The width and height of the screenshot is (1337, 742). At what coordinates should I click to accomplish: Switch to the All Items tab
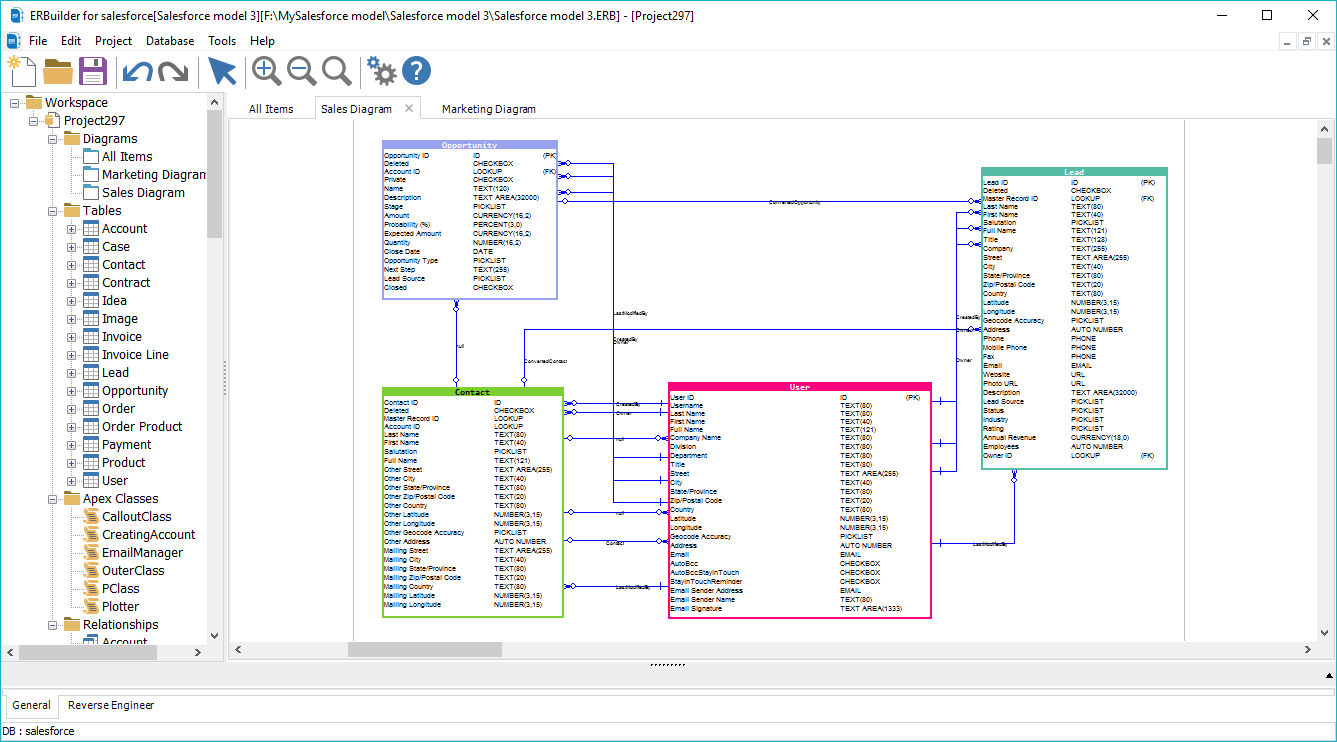click(271, 109)
